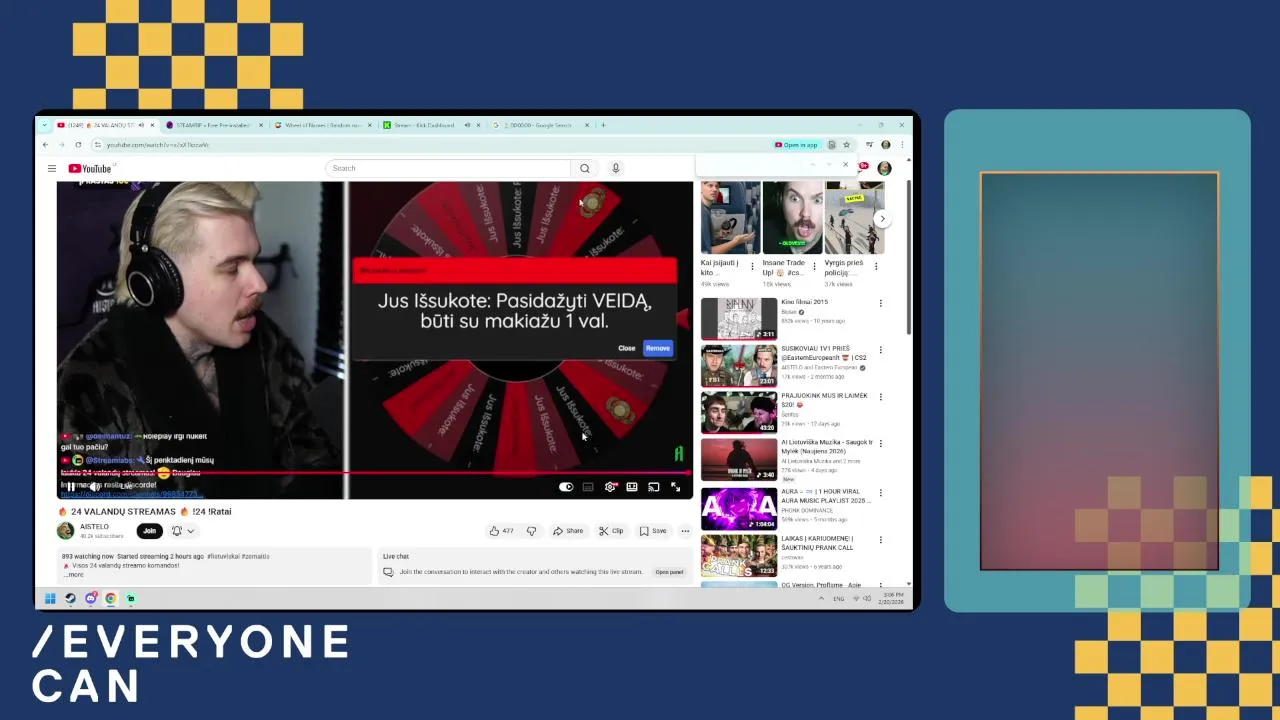Viewport: 1280px width, 720px height.
Task: Click the Close button on wheel popup
Action: (626, 348)
